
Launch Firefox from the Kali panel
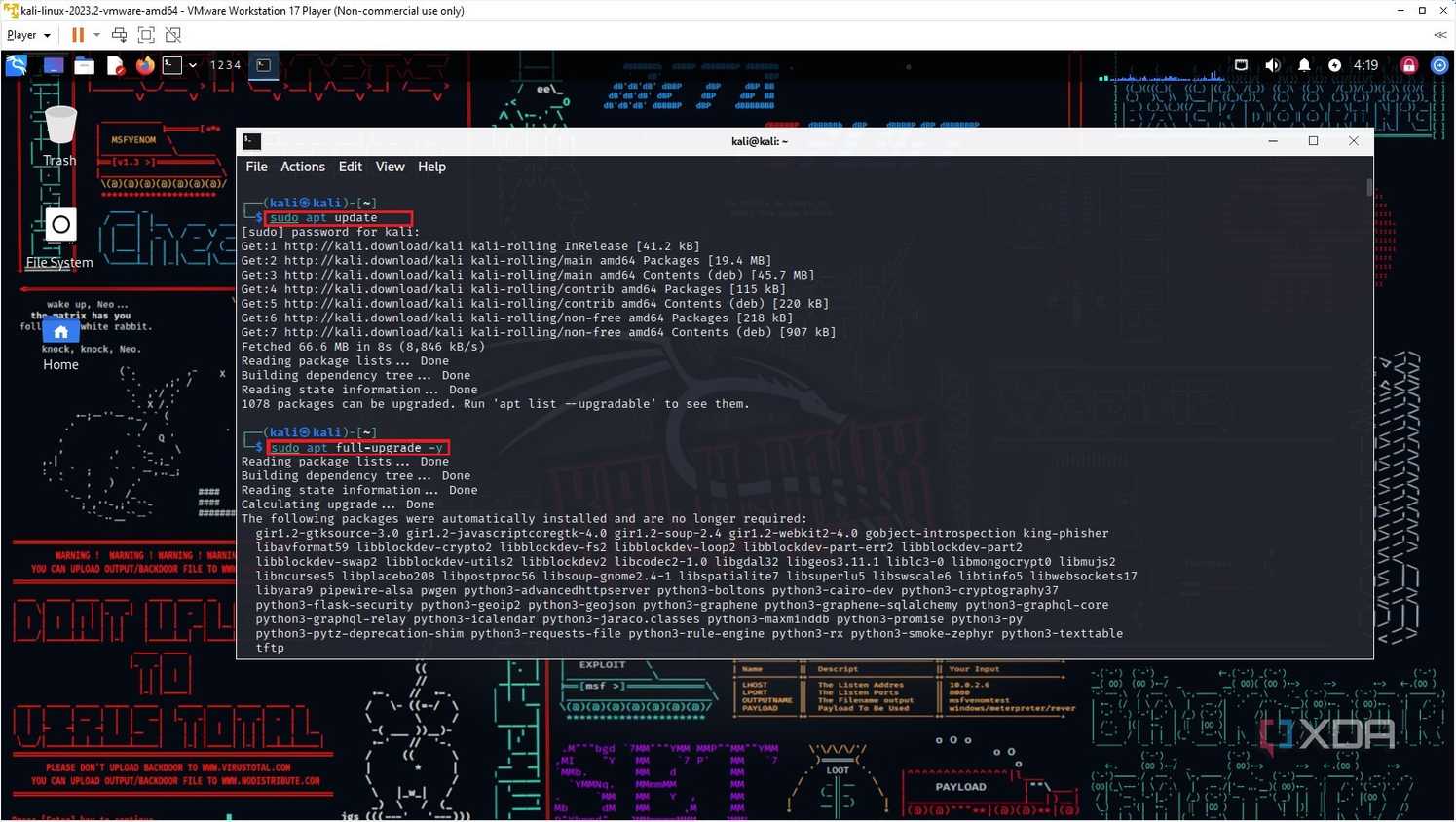click(x=145, y=65)
